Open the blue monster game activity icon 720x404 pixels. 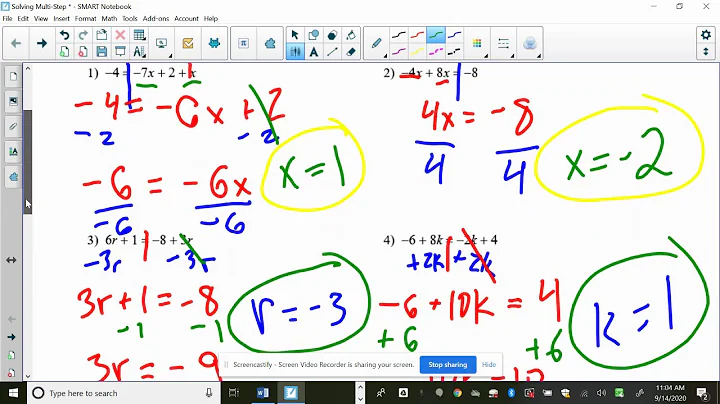point(214,43)
